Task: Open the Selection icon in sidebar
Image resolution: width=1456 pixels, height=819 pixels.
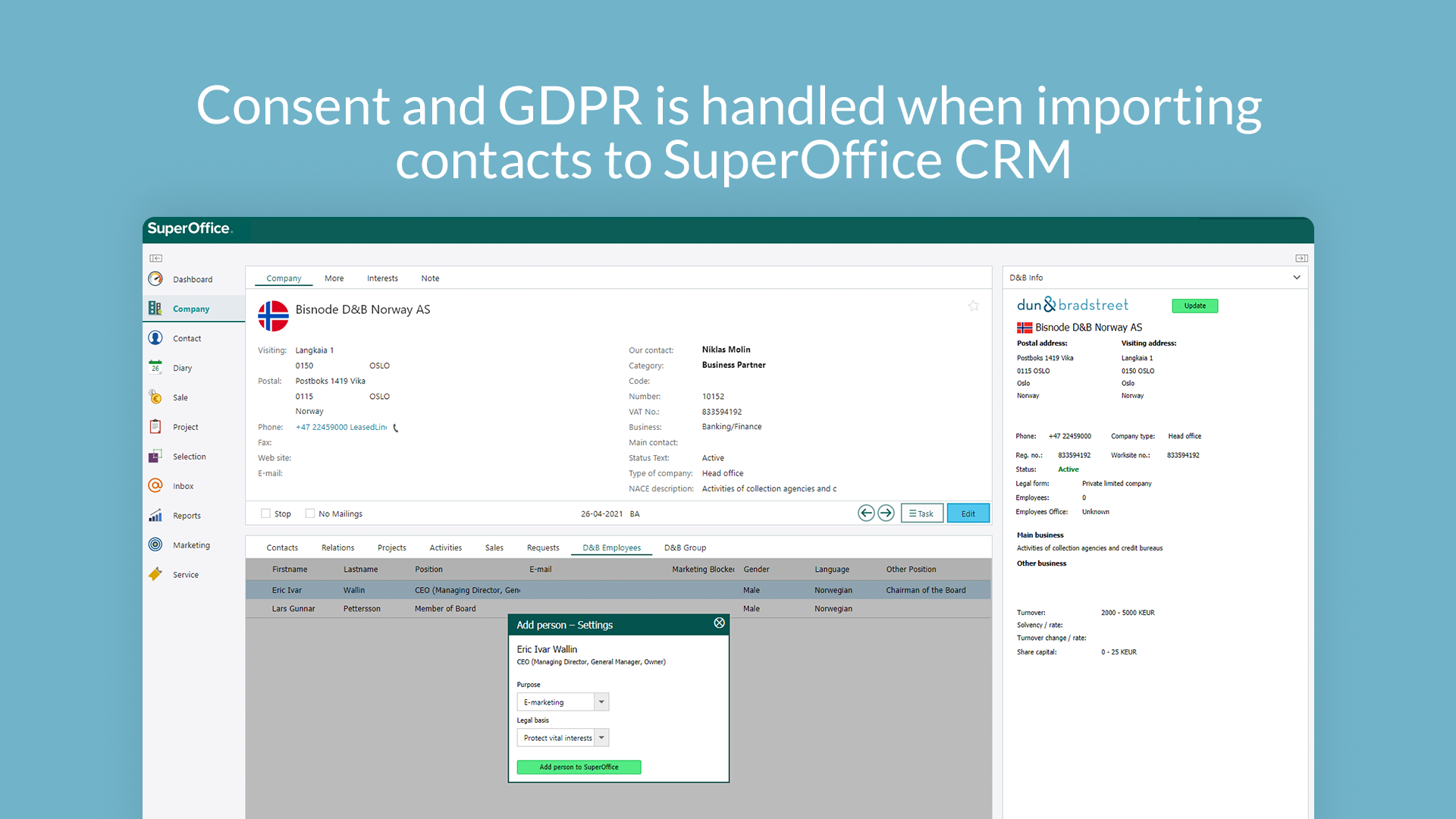Action: [x=155, y=457]
